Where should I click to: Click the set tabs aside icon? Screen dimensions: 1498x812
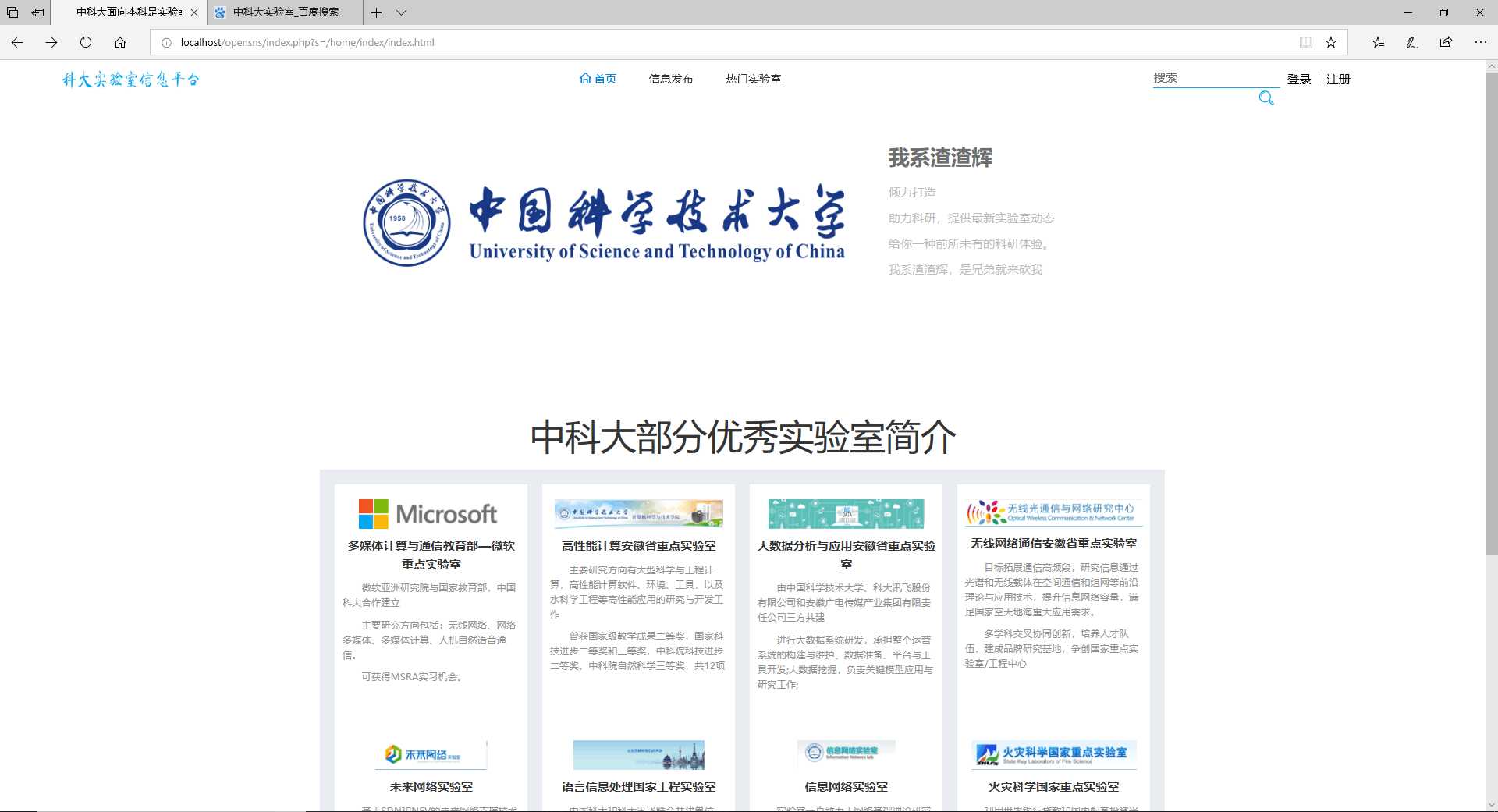point(37,12)
